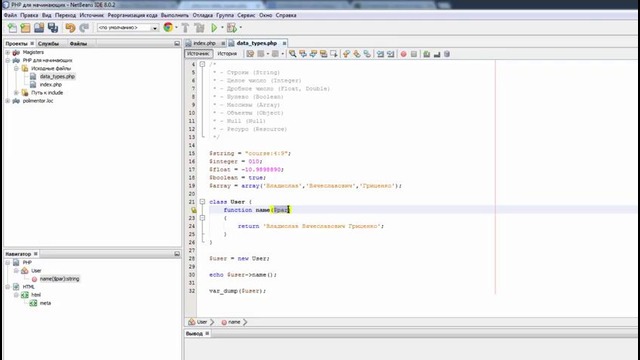Open the Файл menu

click(x=10, y=15)
